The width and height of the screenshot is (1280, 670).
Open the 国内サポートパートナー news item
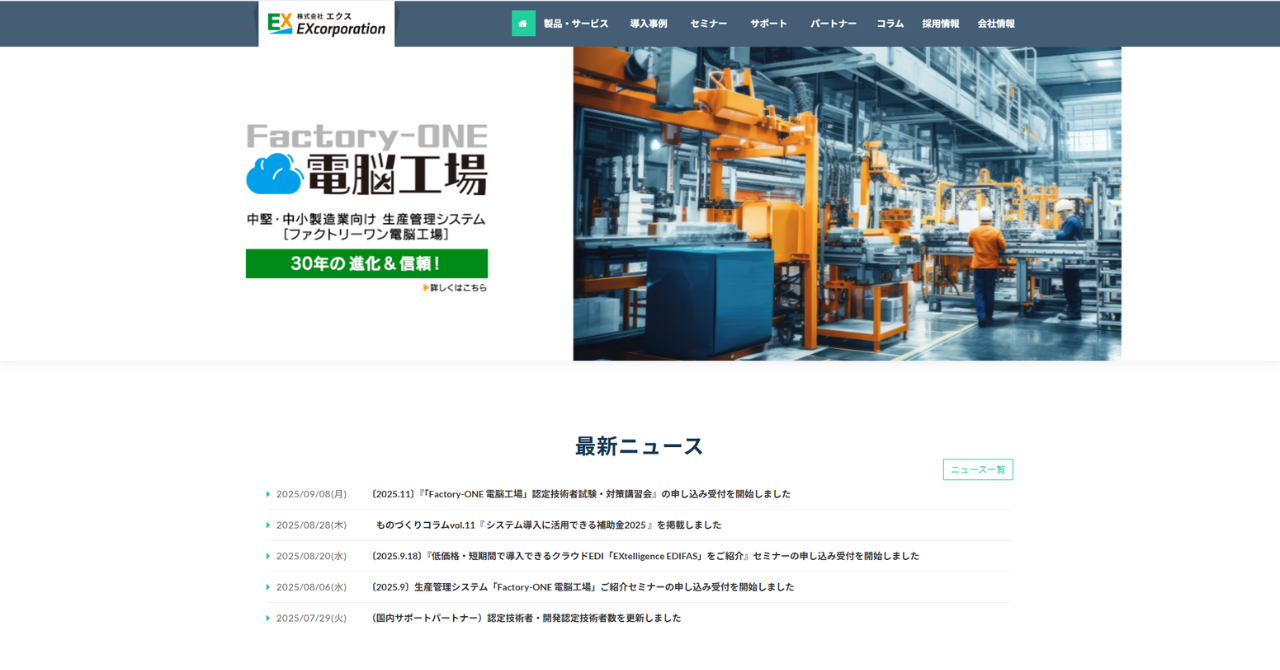click(x=526, y=618)
